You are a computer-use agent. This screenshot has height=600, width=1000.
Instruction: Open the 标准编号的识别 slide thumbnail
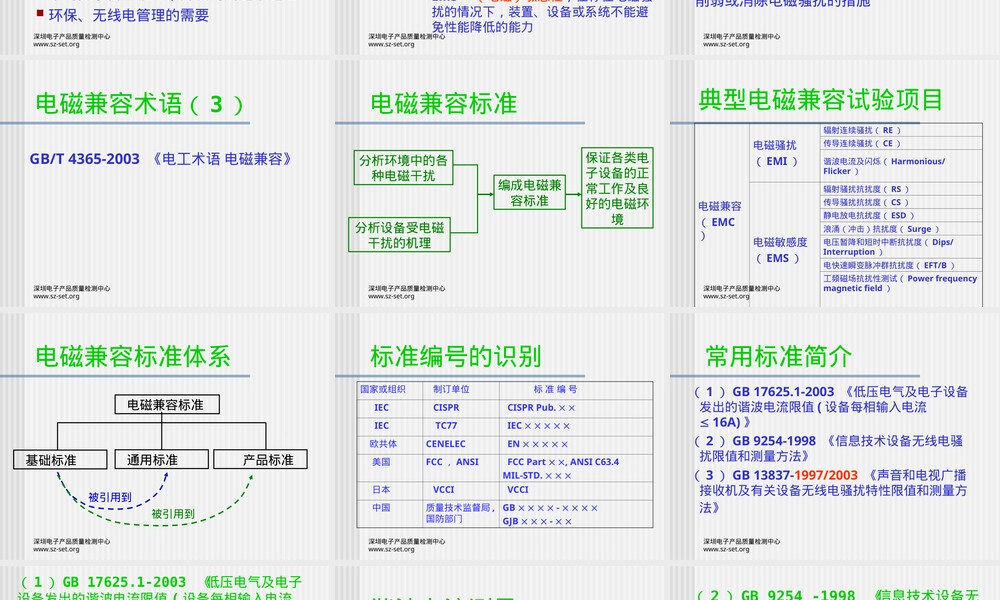pos(500,437)
